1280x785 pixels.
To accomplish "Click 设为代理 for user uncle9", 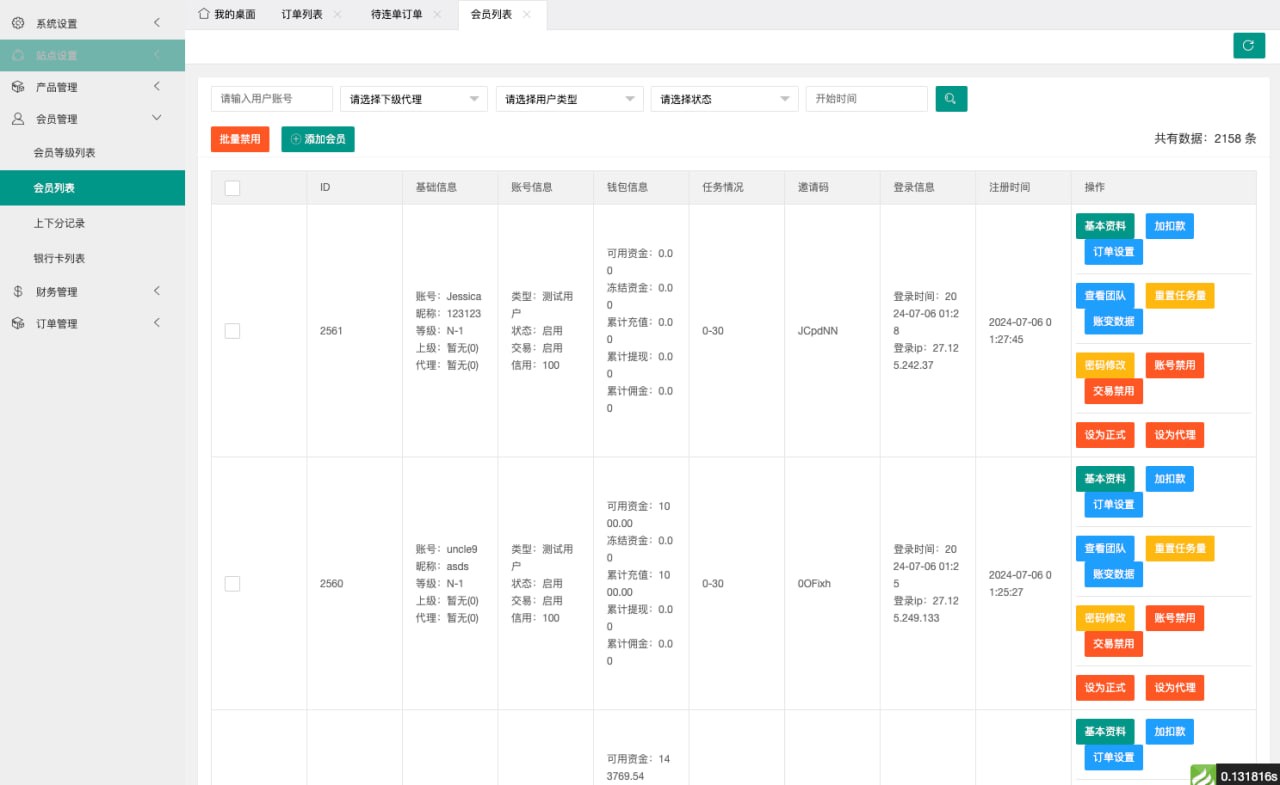I will coord(1175,688).
